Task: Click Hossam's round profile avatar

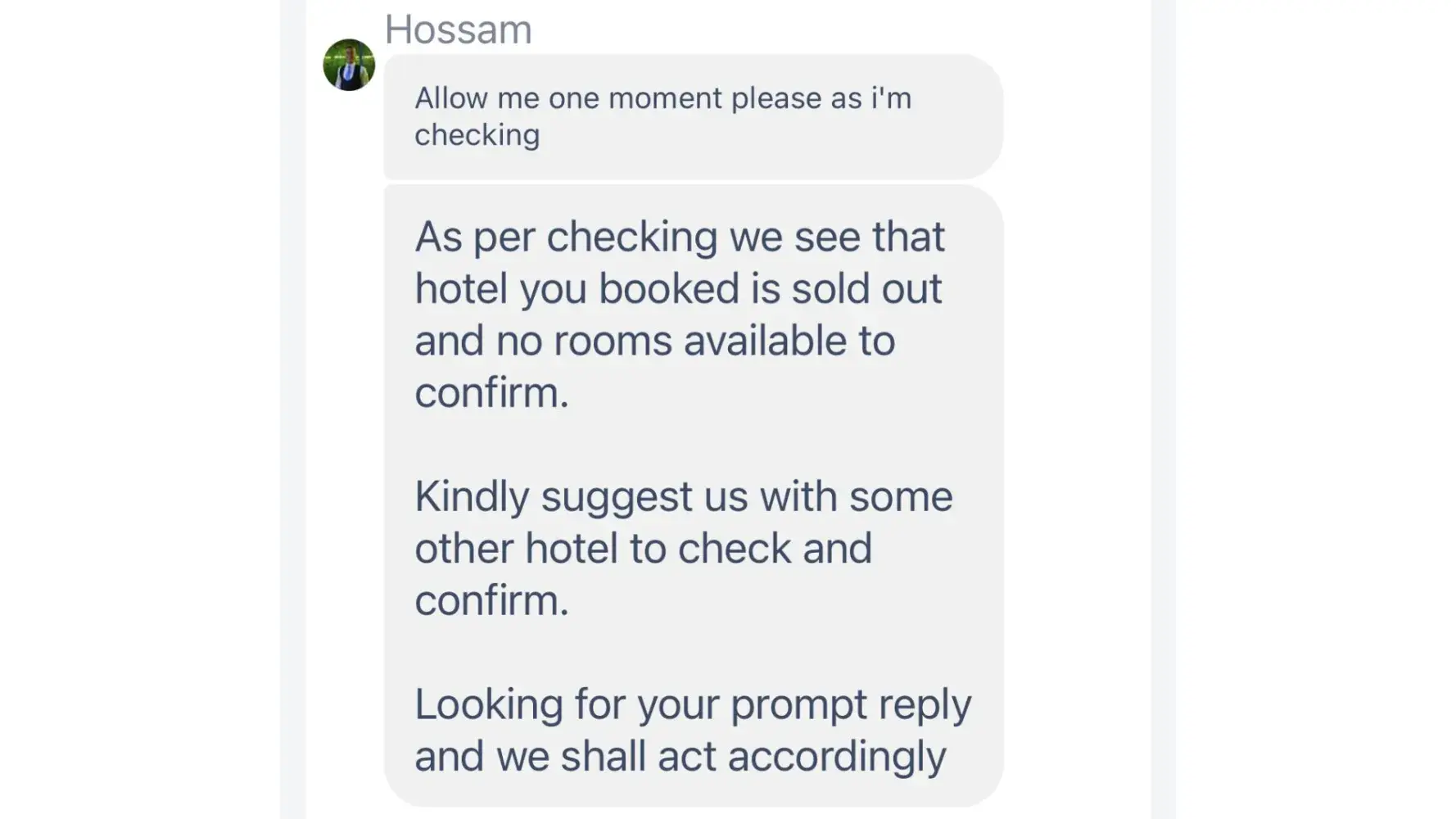Action: coord(349,65)
